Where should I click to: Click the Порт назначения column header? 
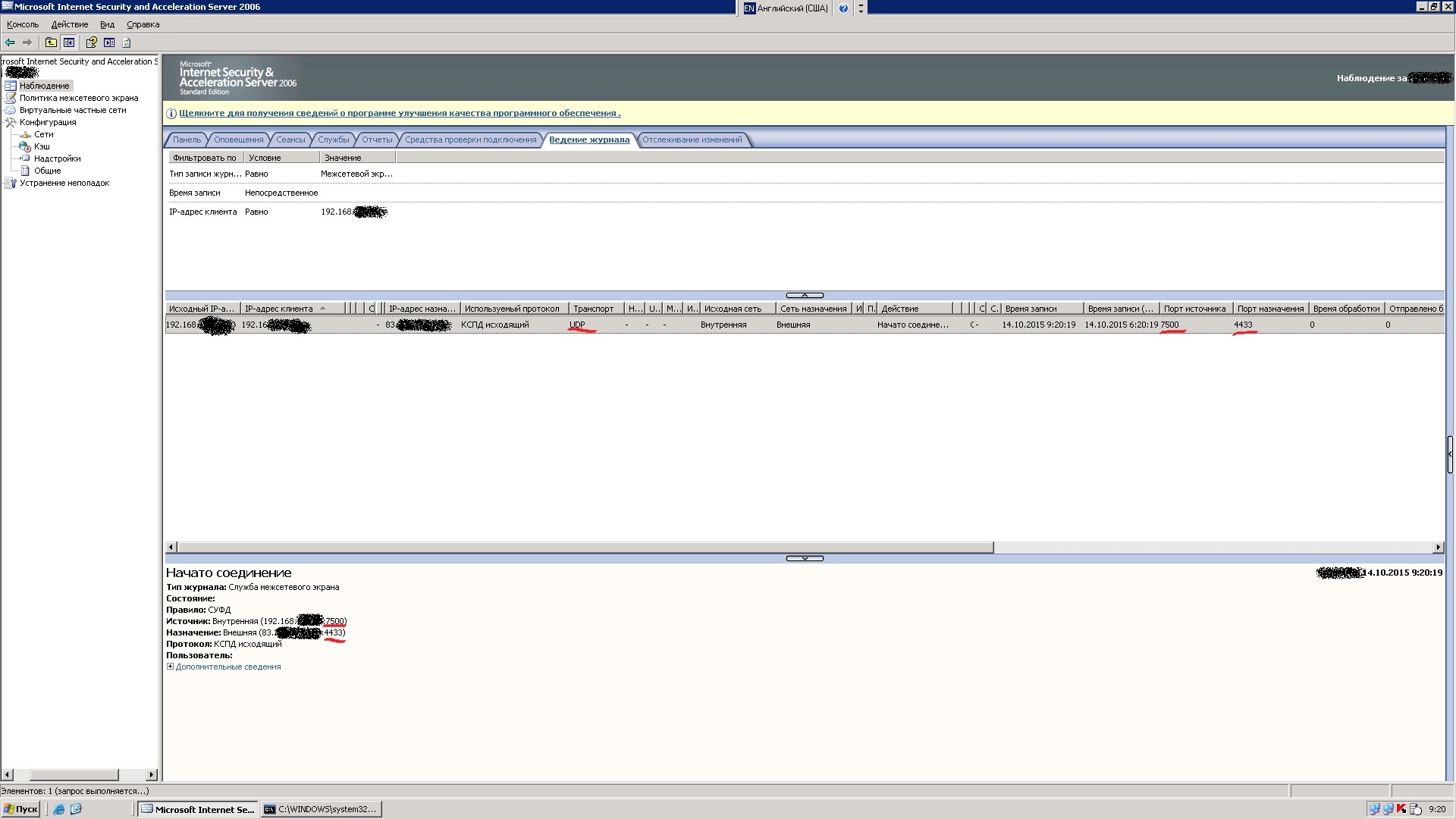tap(1270, 309)
